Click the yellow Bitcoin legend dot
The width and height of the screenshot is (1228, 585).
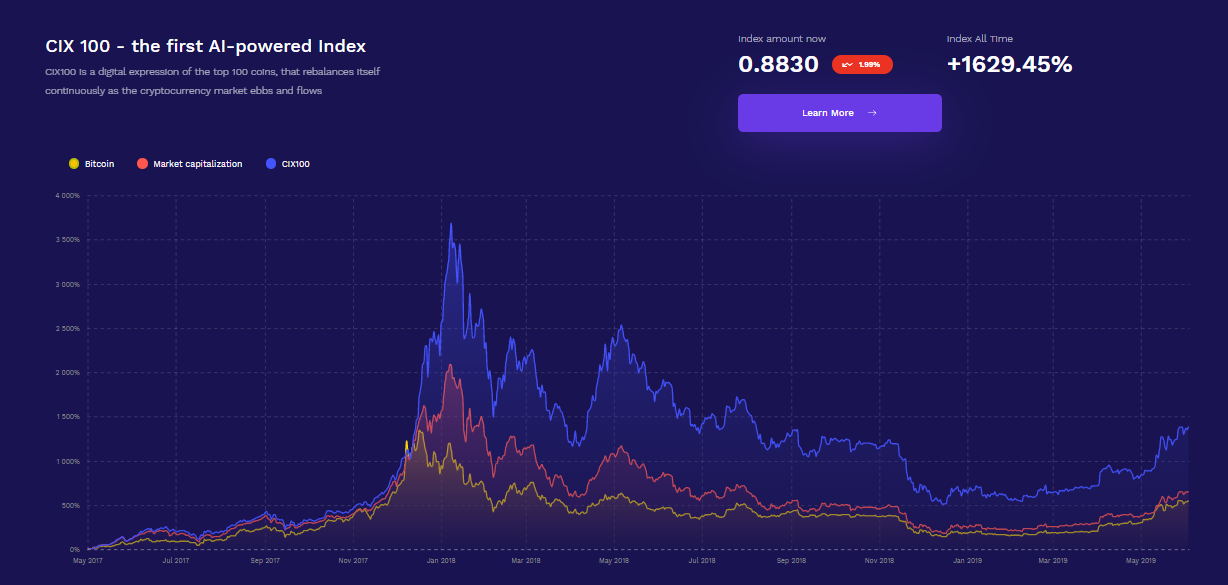point(74,163)
